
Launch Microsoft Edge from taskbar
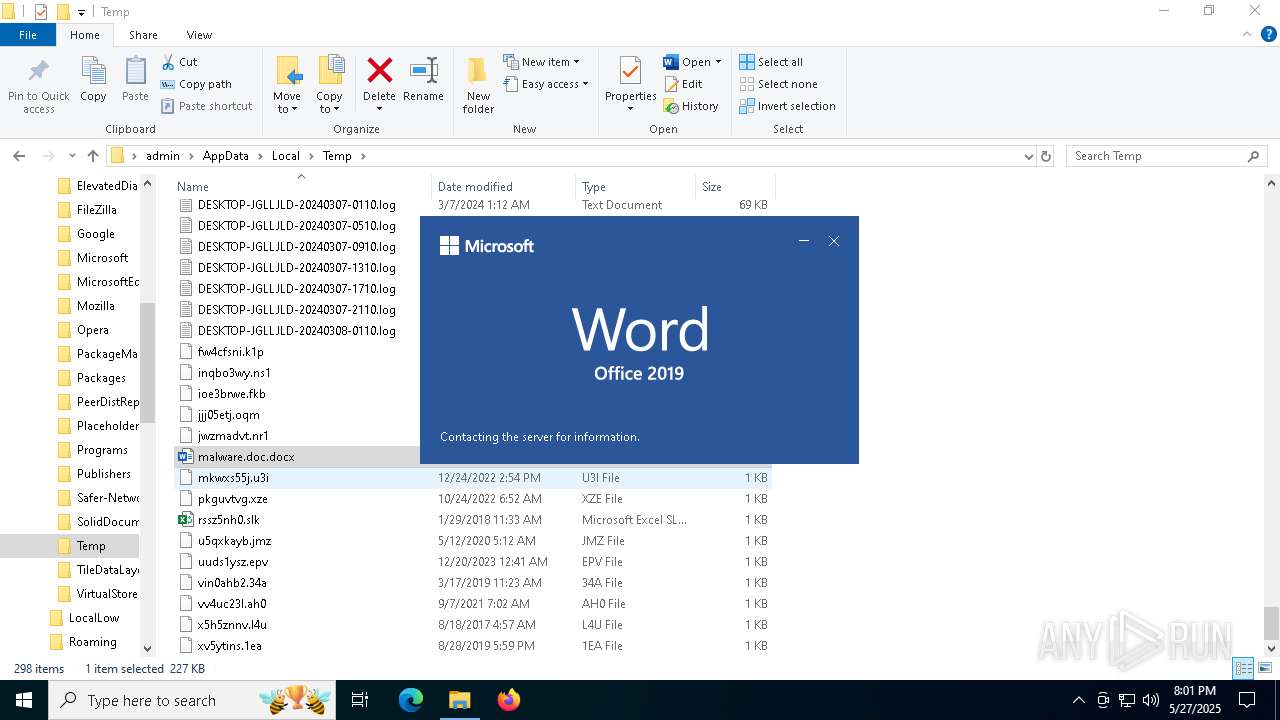411,700
